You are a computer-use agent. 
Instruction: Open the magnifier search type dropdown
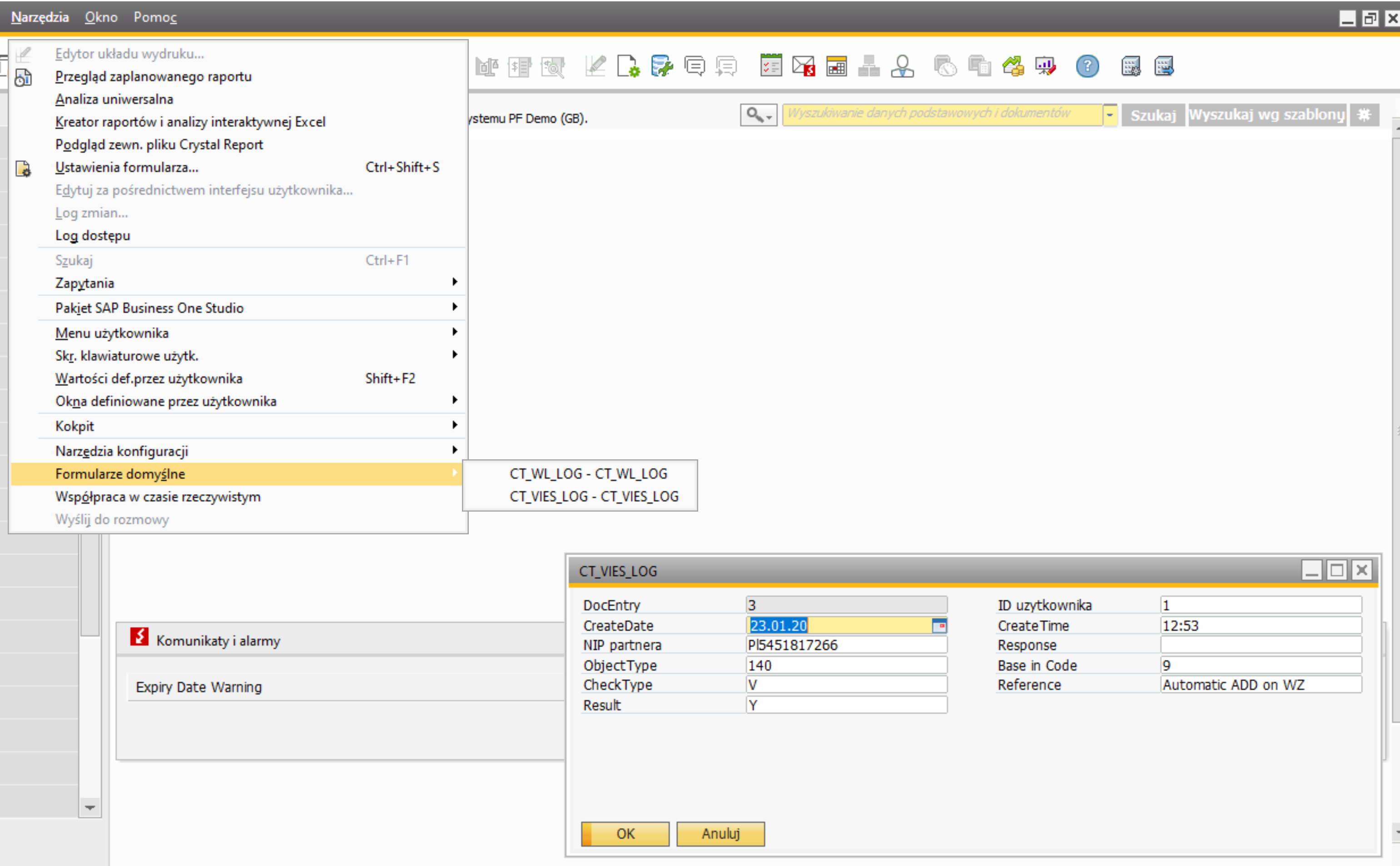(x=759, y=115)
